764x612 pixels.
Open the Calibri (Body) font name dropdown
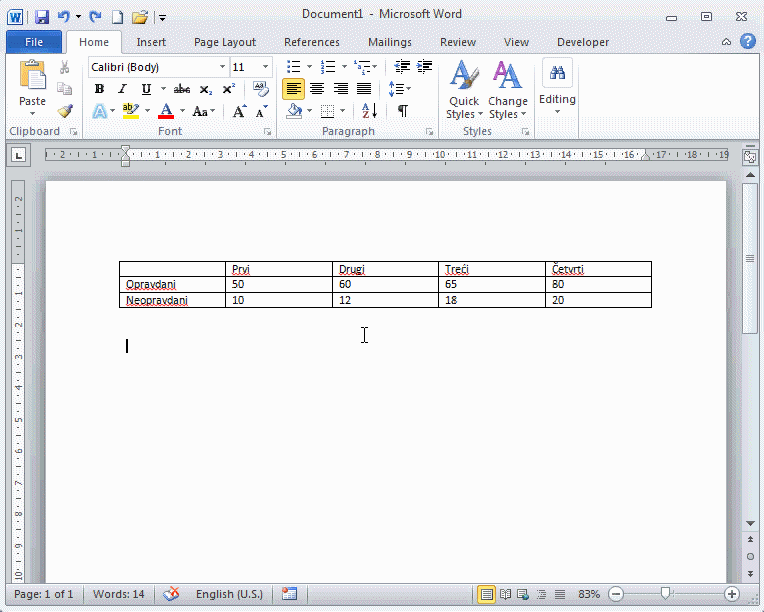pyautogui.click(x=222, y=67)
